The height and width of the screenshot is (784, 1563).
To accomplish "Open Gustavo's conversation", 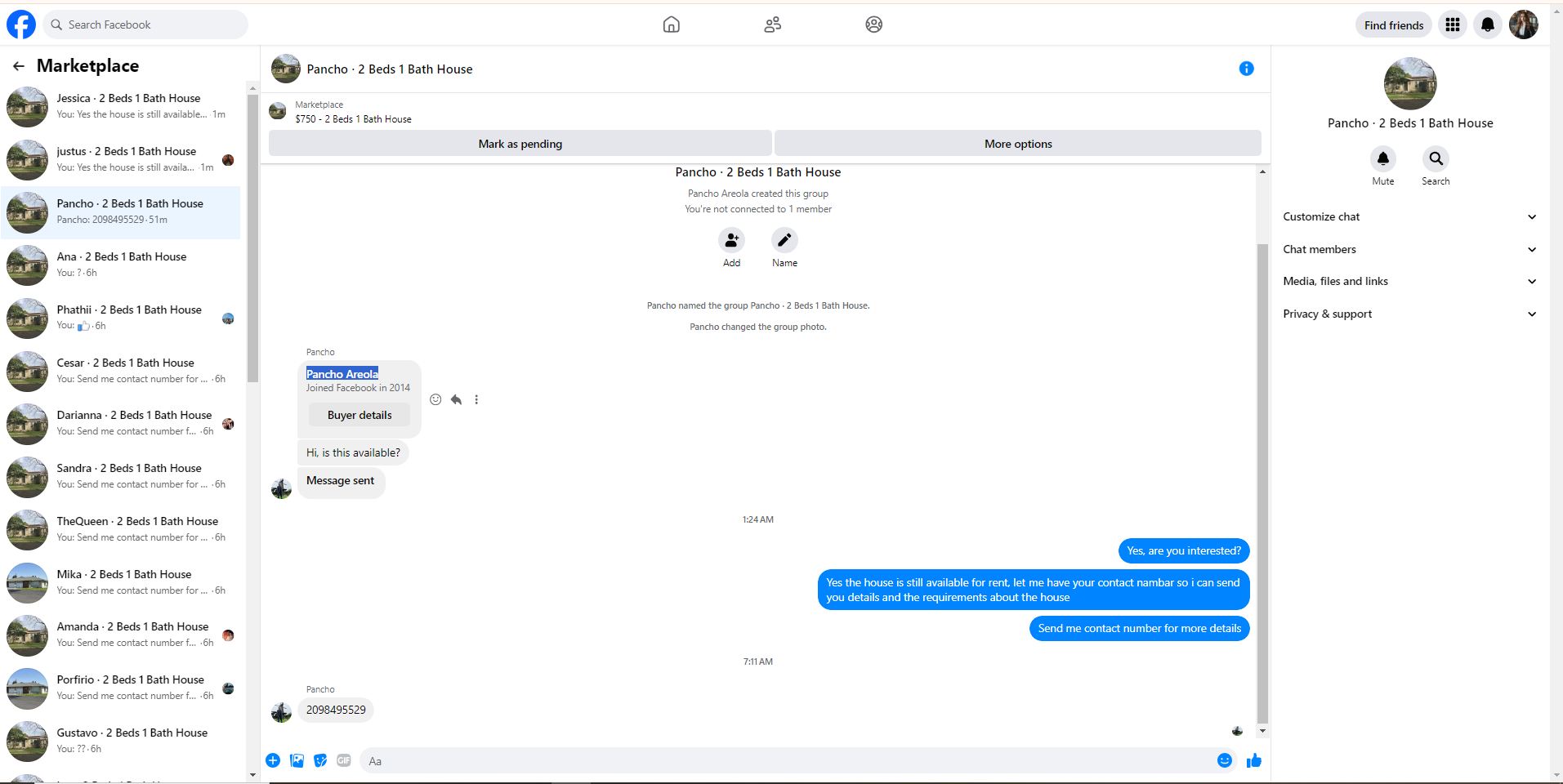I will point(123,741).
